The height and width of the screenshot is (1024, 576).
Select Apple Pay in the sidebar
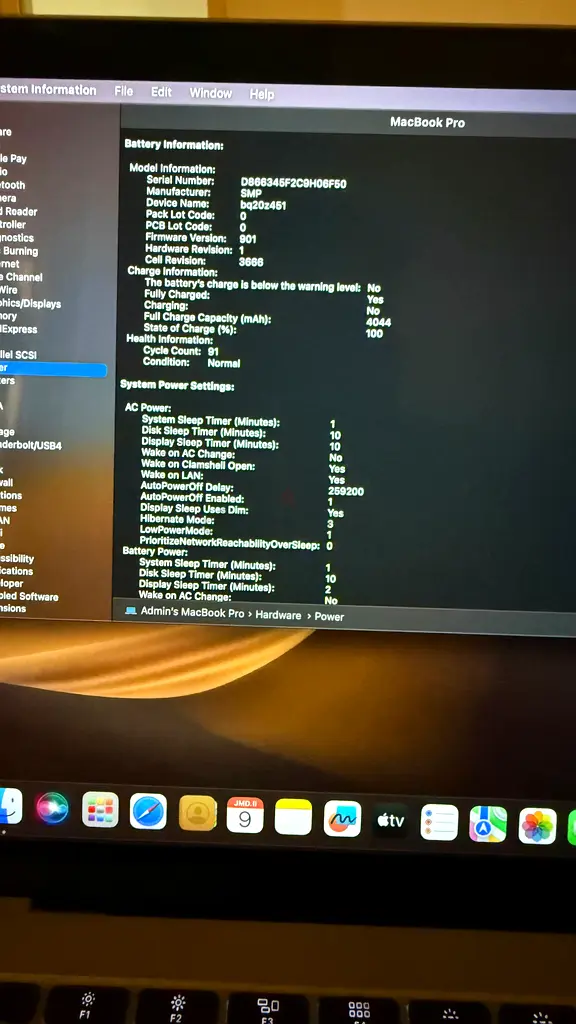pos(13,158)
